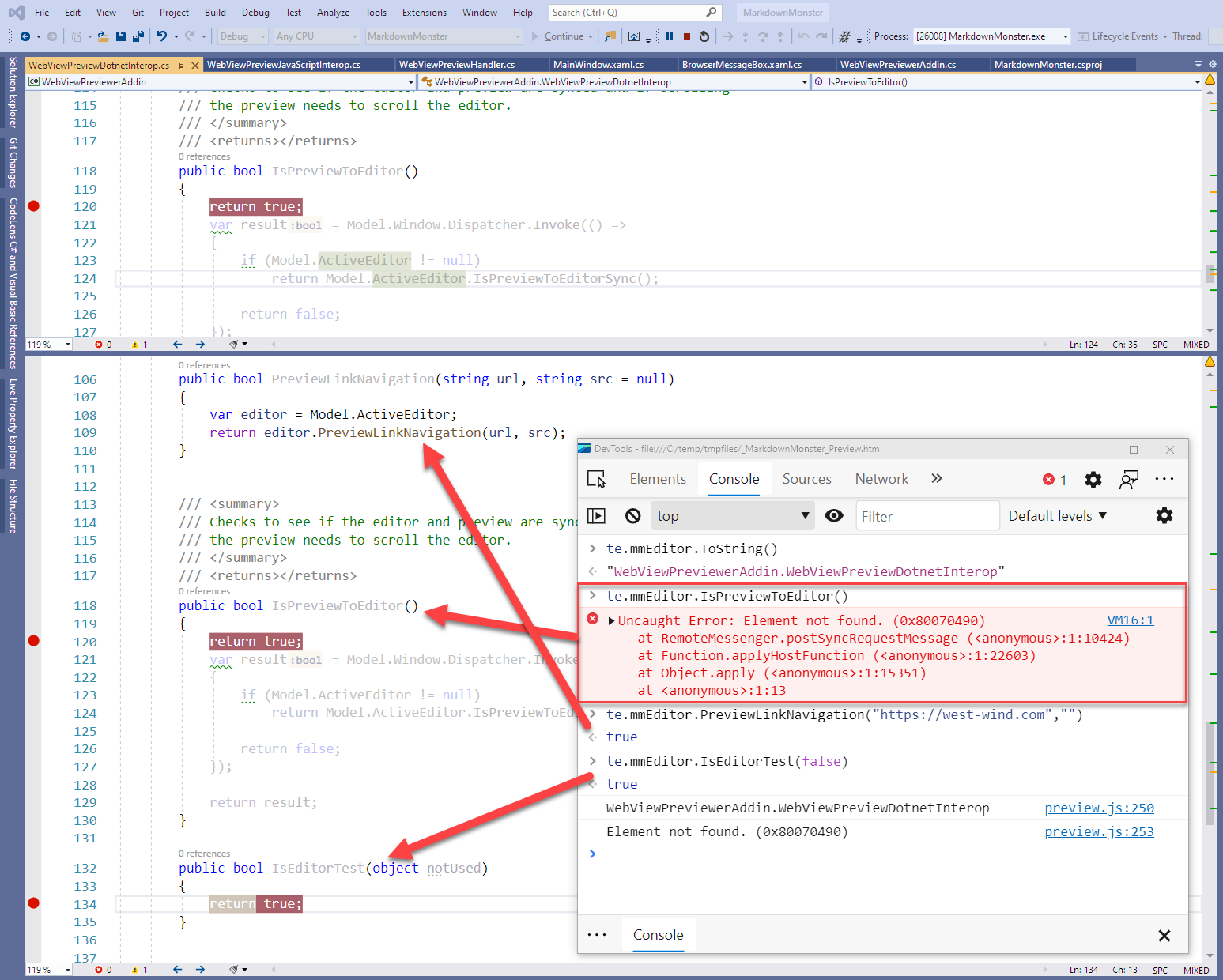The width and height of the screenshot is (1223, 980).
Task: Open the preview.js:250 link
Action: (1100, 808)
